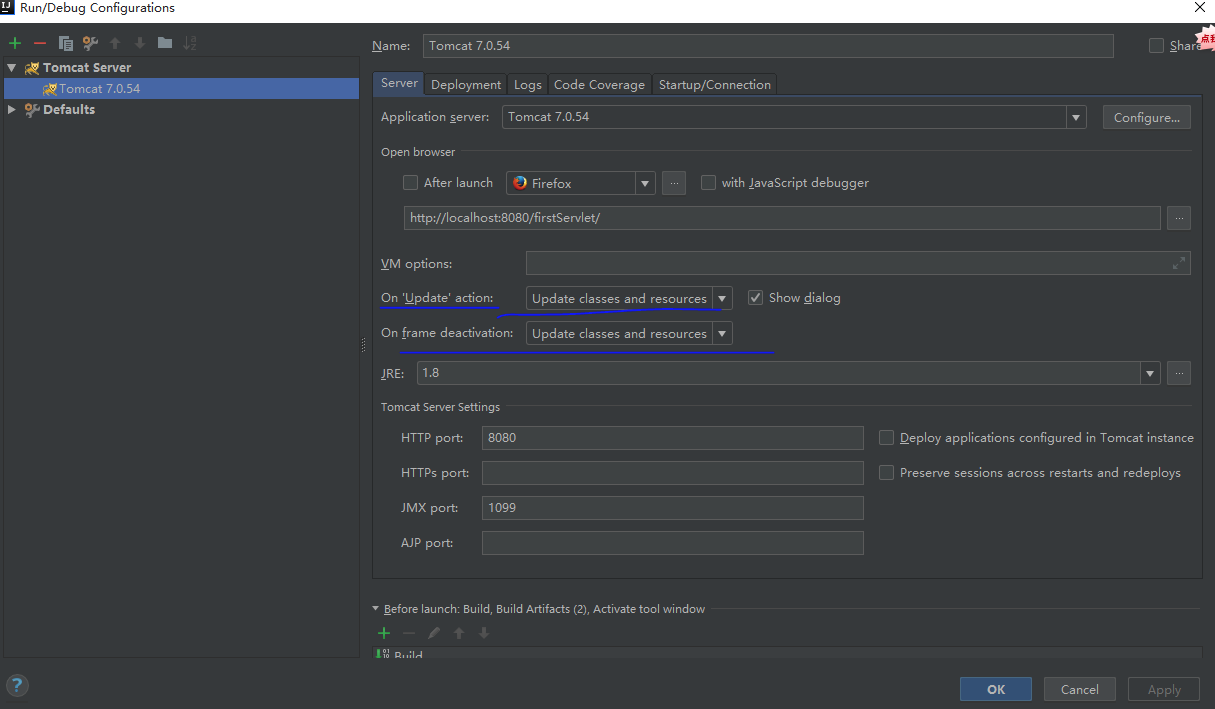
Task: Confirm with the OK button
Action: [996, 689]
